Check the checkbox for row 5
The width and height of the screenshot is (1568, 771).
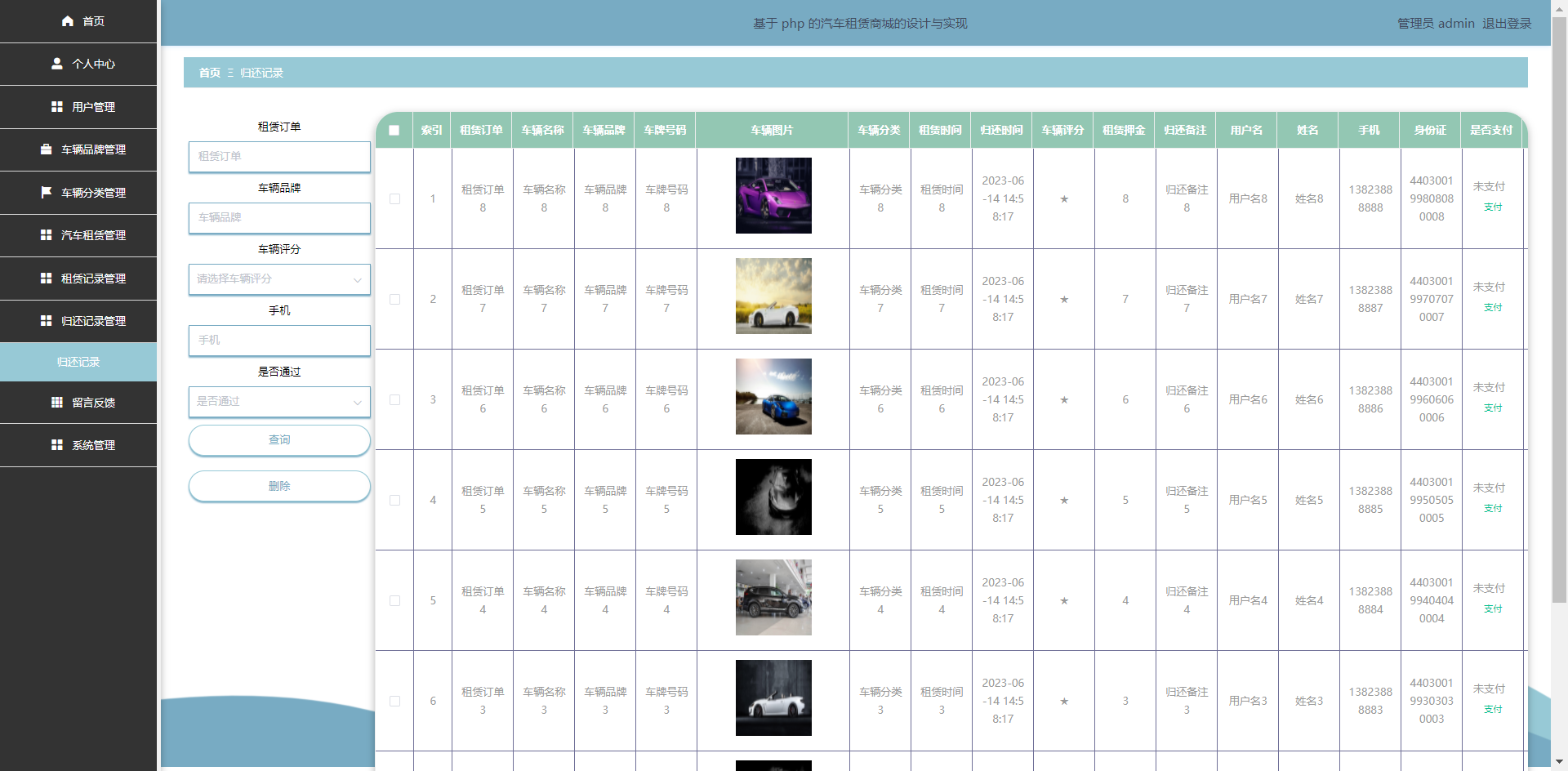(394, 600)
